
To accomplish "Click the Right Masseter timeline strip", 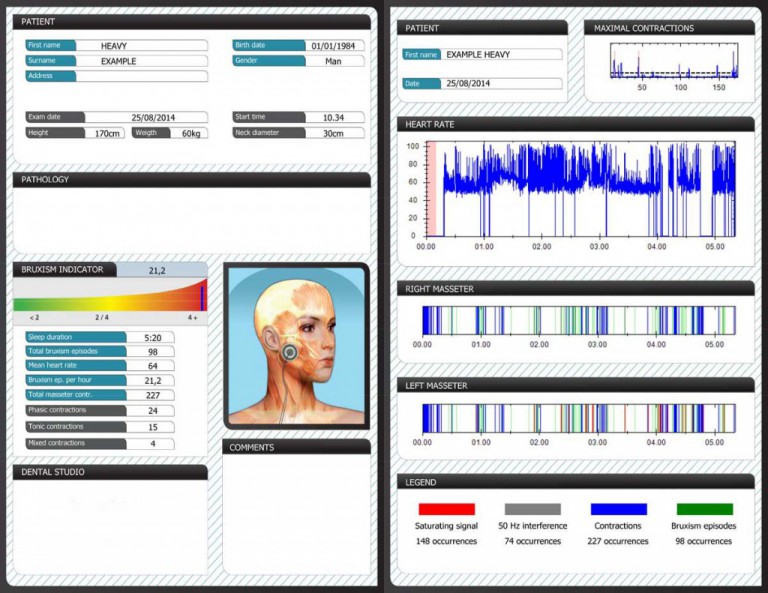I will coord(578,320).
